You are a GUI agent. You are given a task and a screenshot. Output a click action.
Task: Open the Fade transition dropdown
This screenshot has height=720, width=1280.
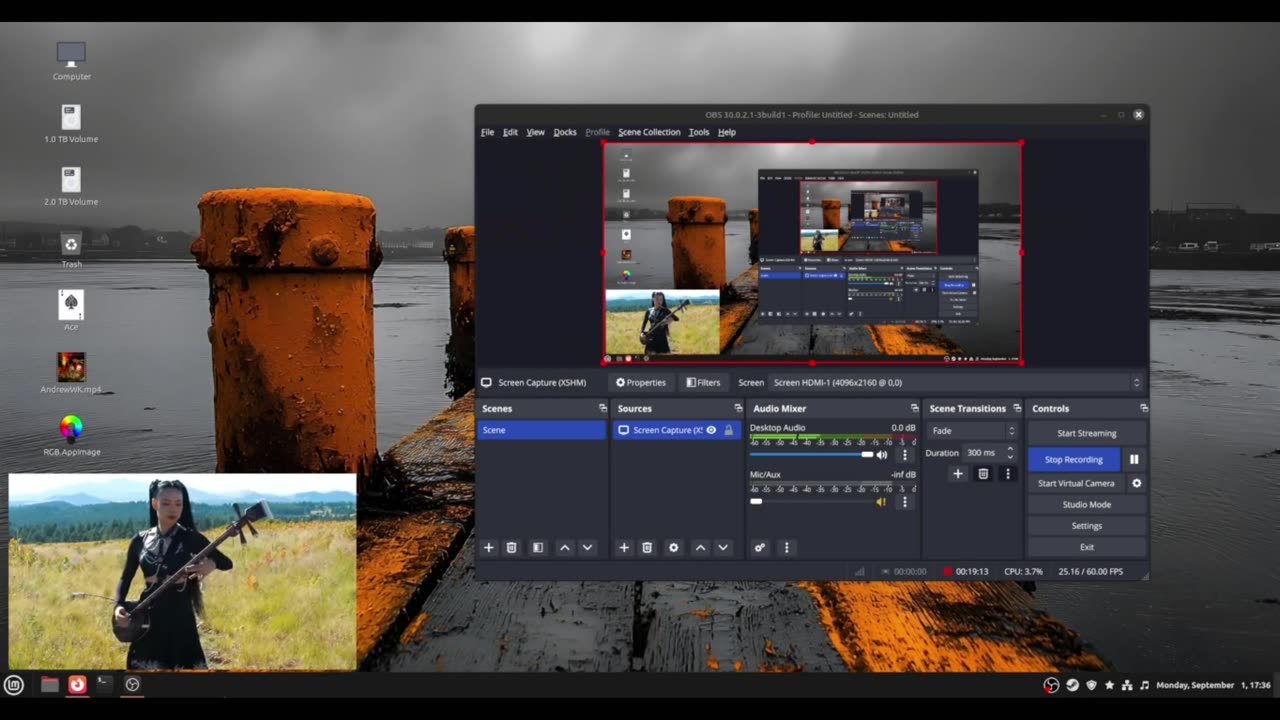(972, 431)
